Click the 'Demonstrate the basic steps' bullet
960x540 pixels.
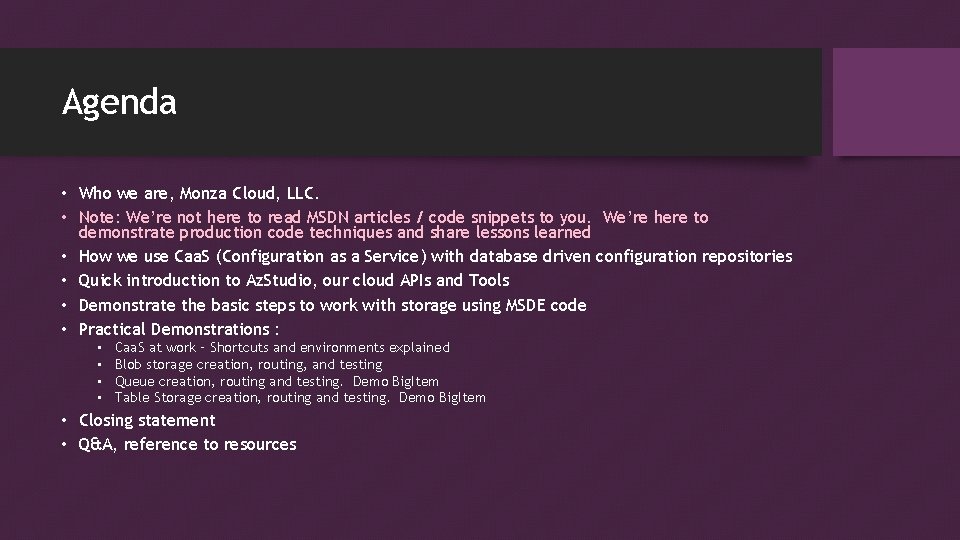pos(332,305)
